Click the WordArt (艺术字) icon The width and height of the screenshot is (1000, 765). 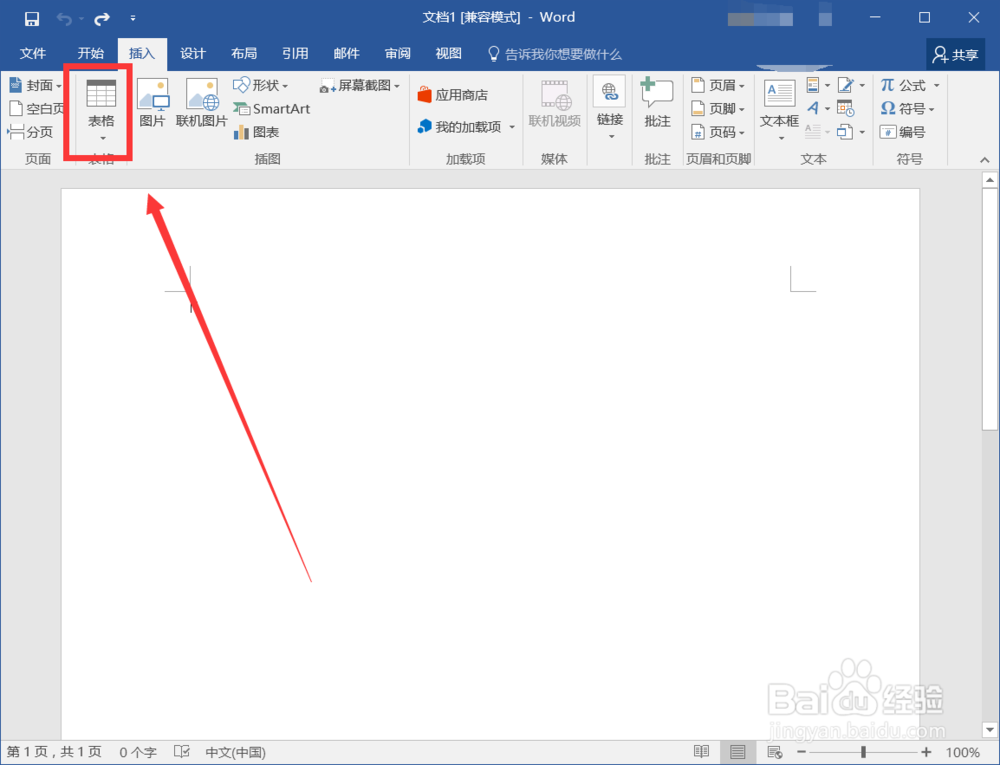[812, 108]
